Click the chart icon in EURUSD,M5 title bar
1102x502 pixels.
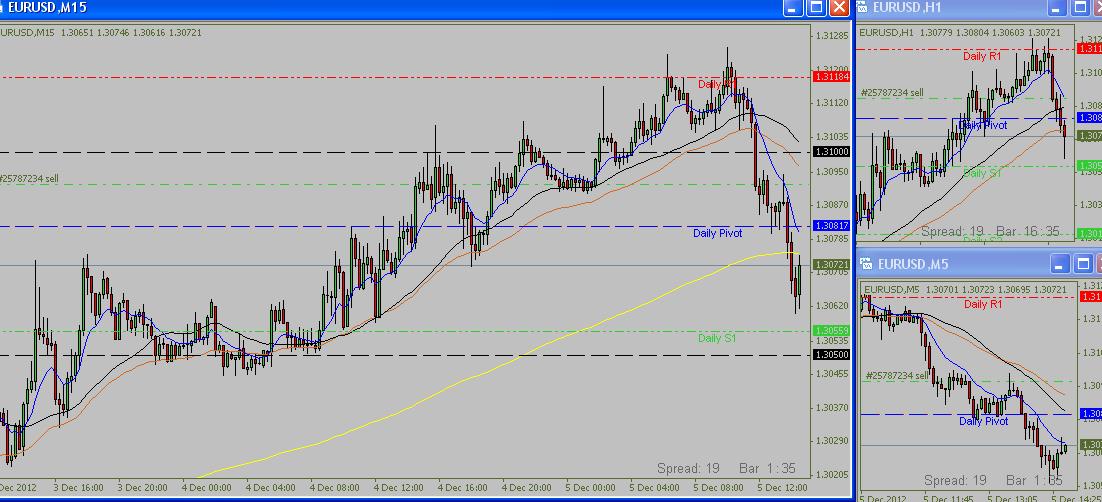click(867, 264)
